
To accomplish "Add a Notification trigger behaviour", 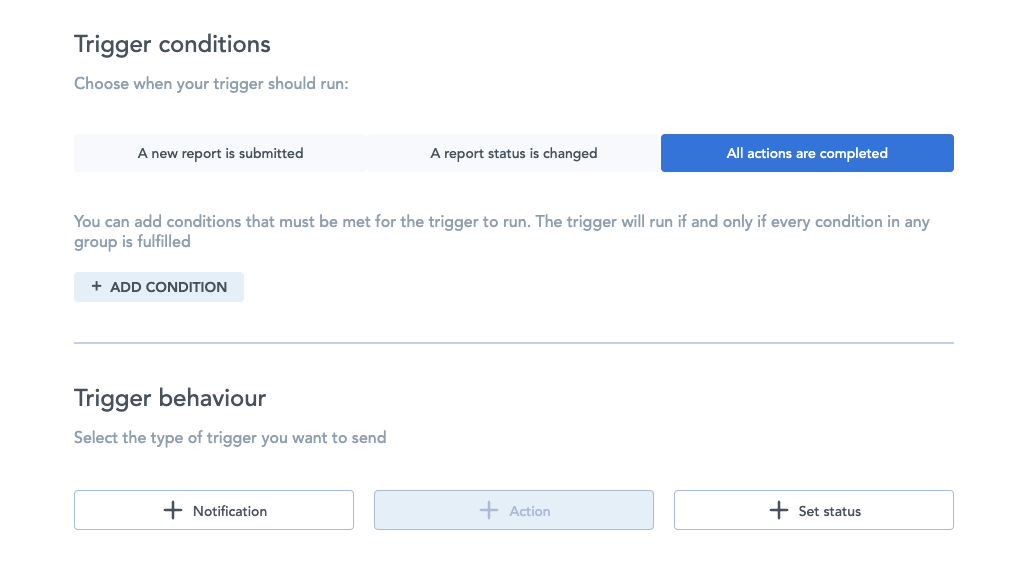I will tap(214, 511).
